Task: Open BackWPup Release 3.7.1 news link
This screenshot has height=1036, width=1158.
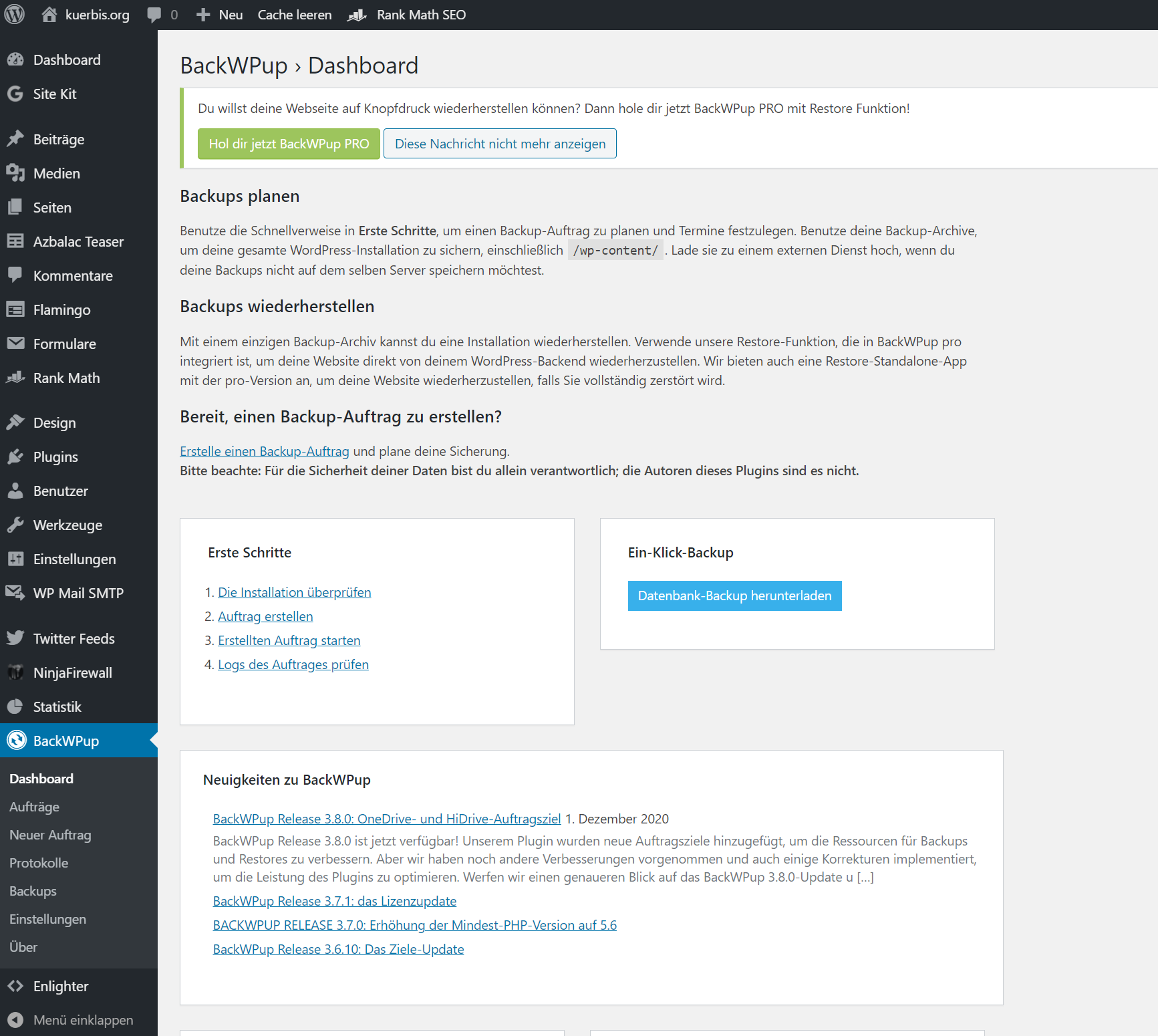Action: [335, 901]
